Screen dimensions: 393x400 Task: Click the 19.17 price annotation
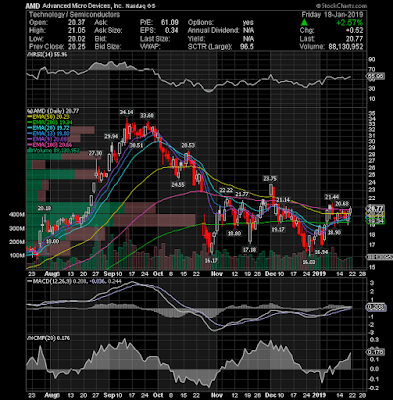pyautogui.click(x=278, y=230)
